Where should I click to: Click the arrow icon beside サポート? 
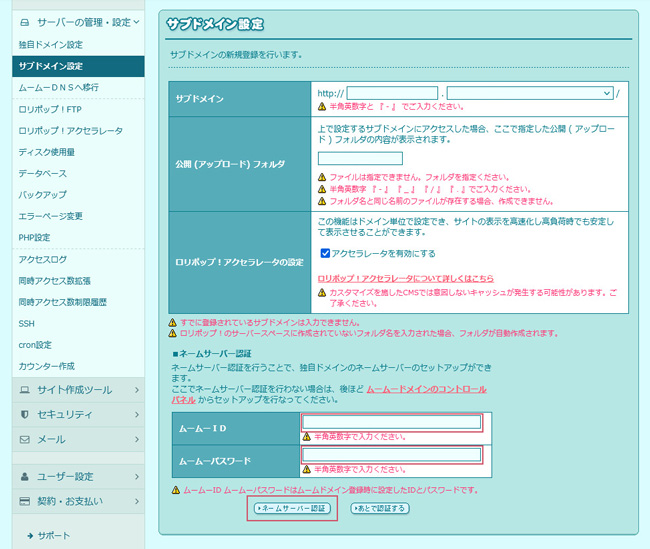(x=31, y=536)
